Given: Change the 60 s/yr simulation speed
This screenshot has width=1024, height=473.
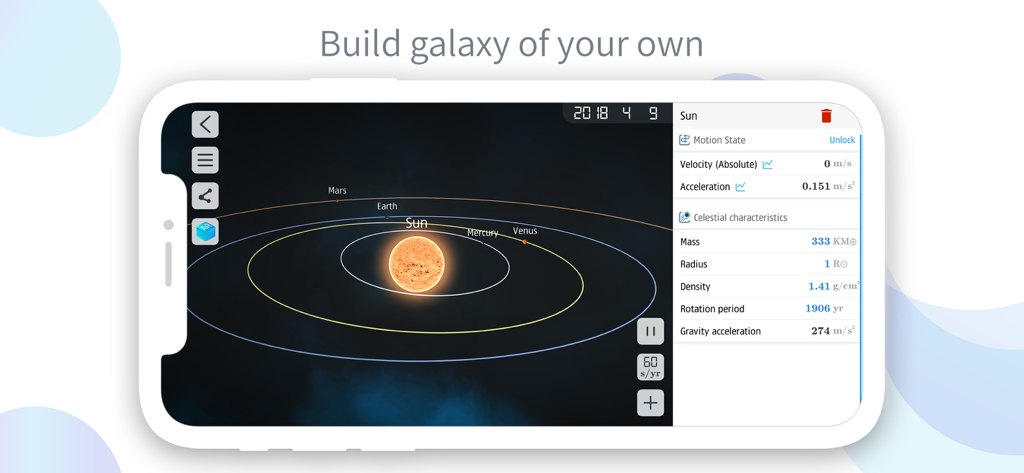Looking at the screenshot, I should [650, 367].
